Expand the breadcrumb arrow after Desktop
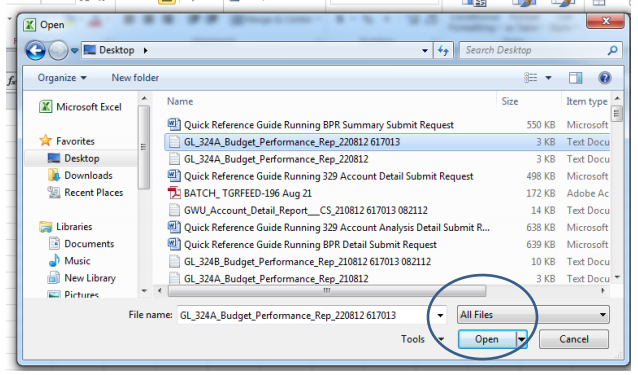The height and width of the screenshot is (375, 638). tap(145, 50)
